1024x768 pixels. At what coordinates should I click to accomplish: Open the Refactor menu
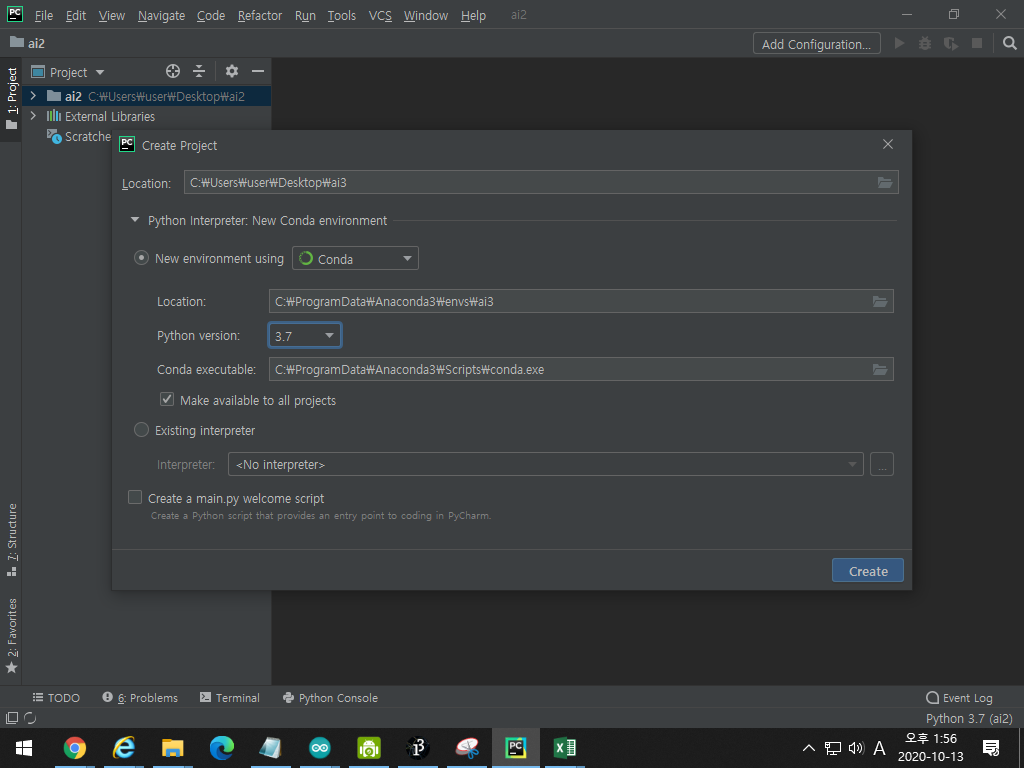point(260,15)
